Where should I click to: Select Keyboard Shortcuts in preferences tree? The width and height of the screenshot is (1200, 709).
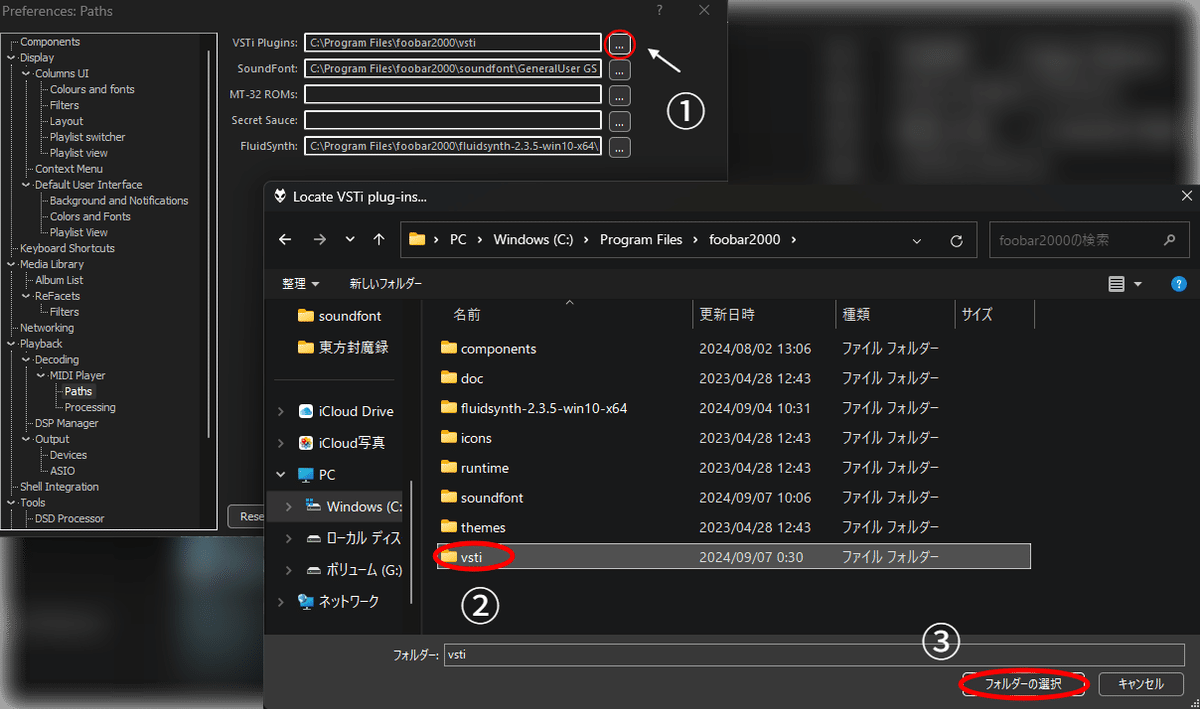tap(67, 248)
